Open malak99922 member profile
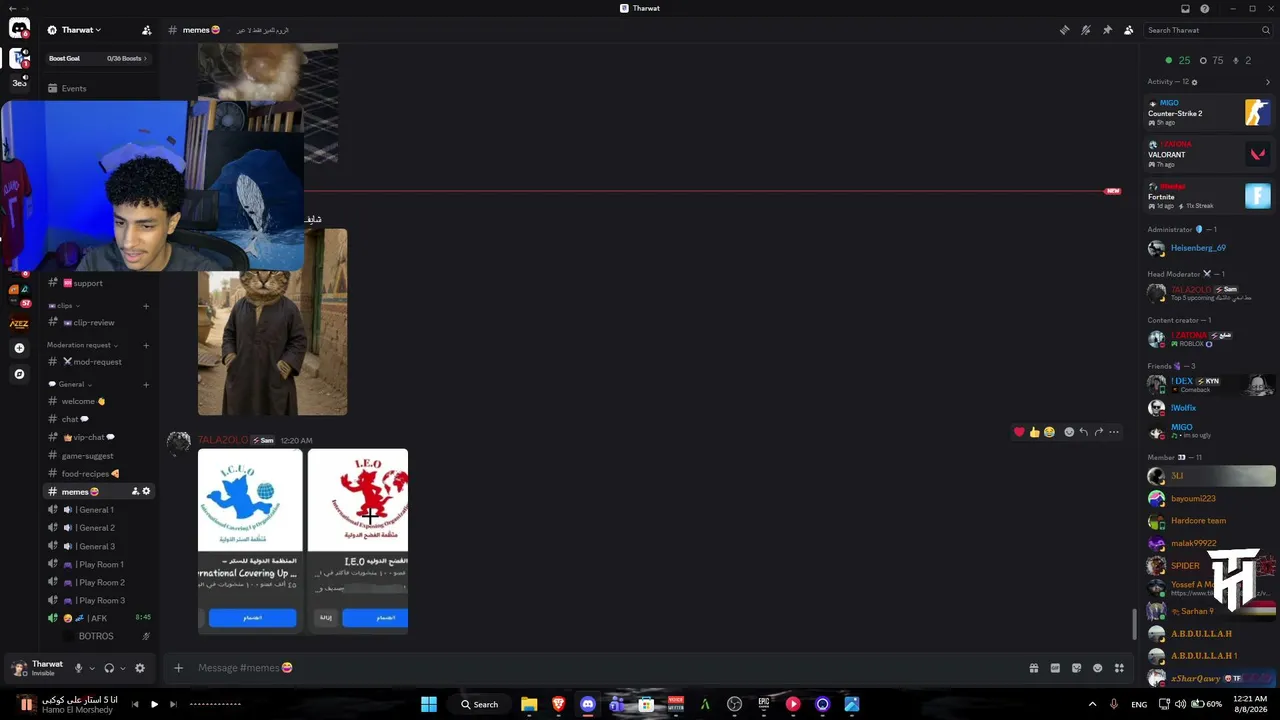Screen dimensions: 1280x720 1210,543
